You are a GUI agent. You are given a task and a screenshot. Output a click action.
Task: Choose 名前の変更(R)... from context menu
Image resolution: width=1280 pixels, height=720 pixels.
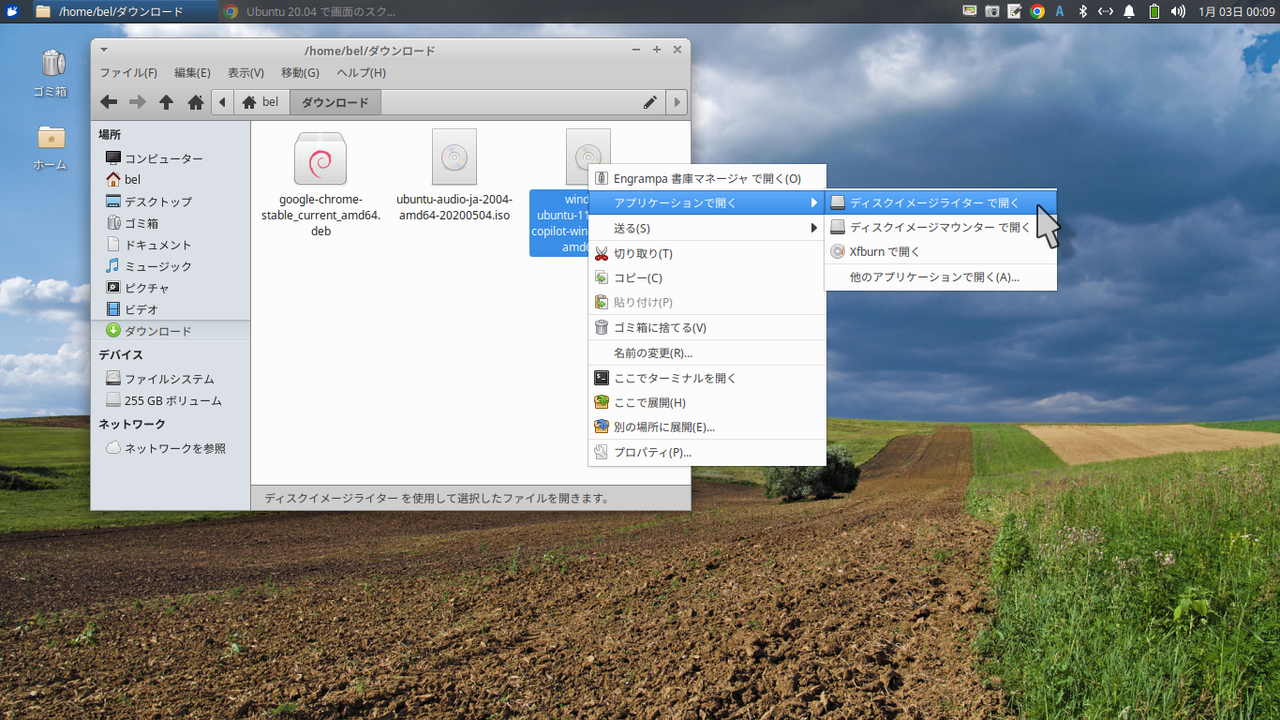tap(707, 353)
